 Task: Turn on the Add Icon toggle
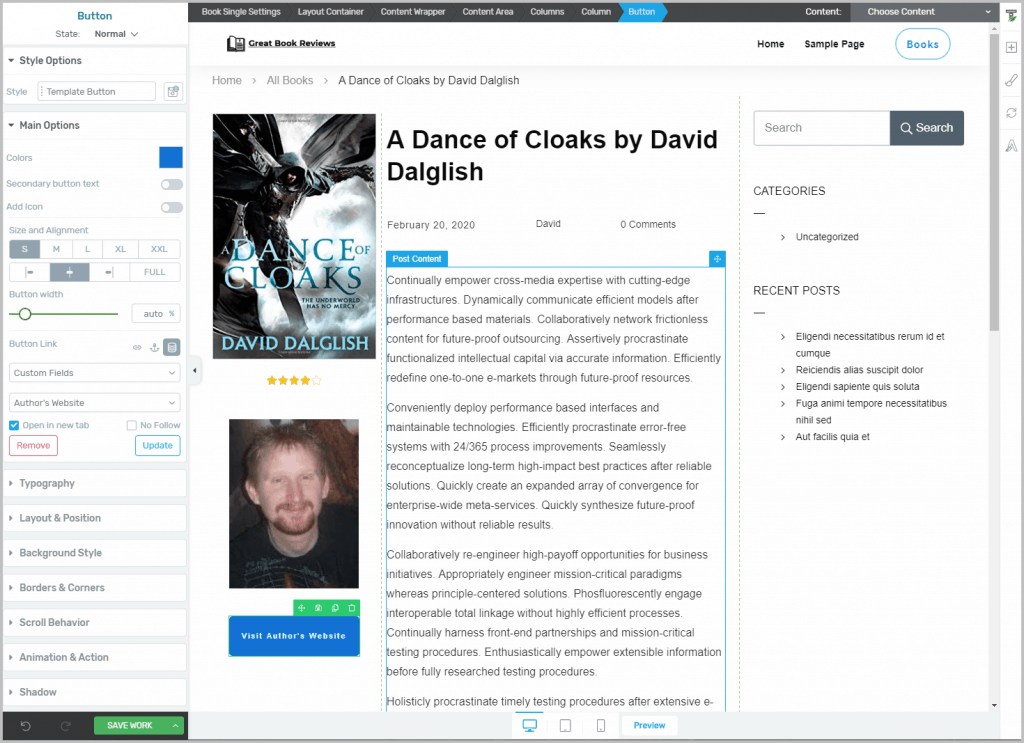click(x=172, y=207)
